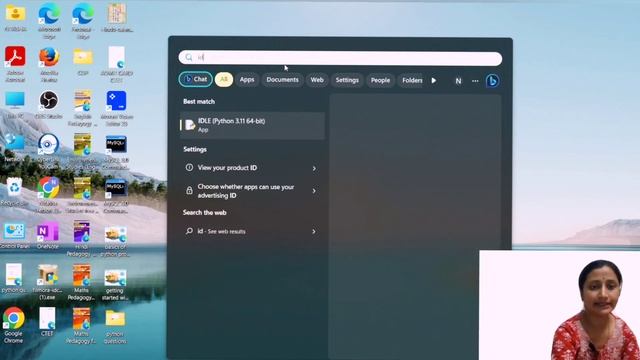Open IDLE (Python 3.11 64-bit) best match

click(252, 125)
